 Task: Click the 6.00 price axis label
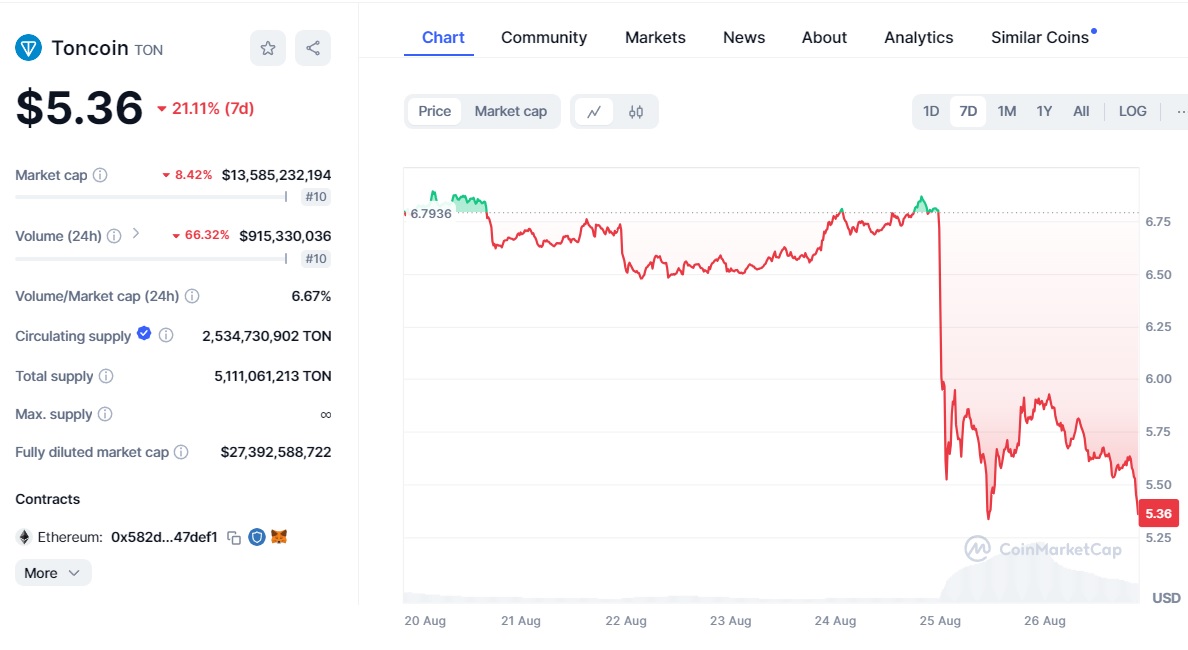[1158, 379]
